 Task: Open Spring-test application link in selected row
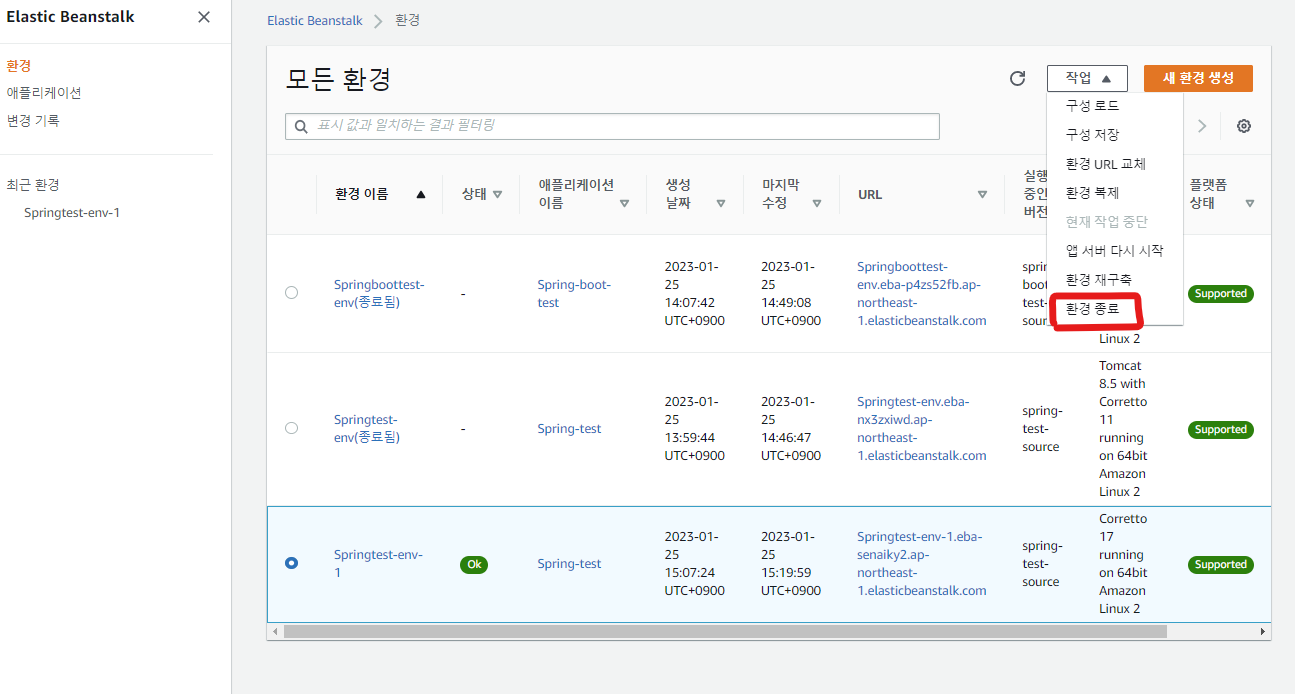coord(569,564)
